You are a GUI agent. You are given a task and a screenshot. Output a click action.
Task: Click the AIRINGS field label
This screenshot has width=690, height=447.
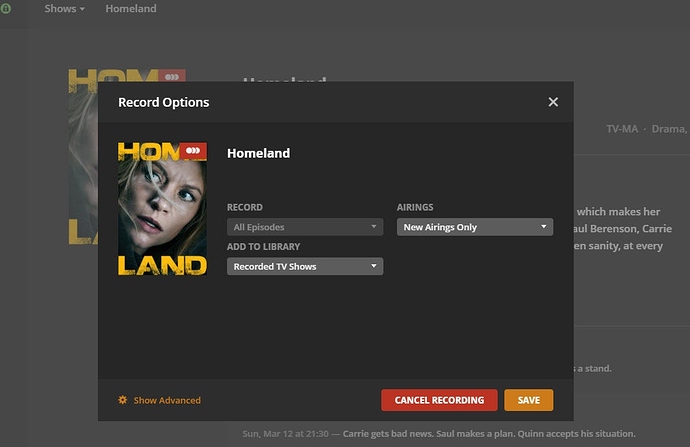pos(415,207)
